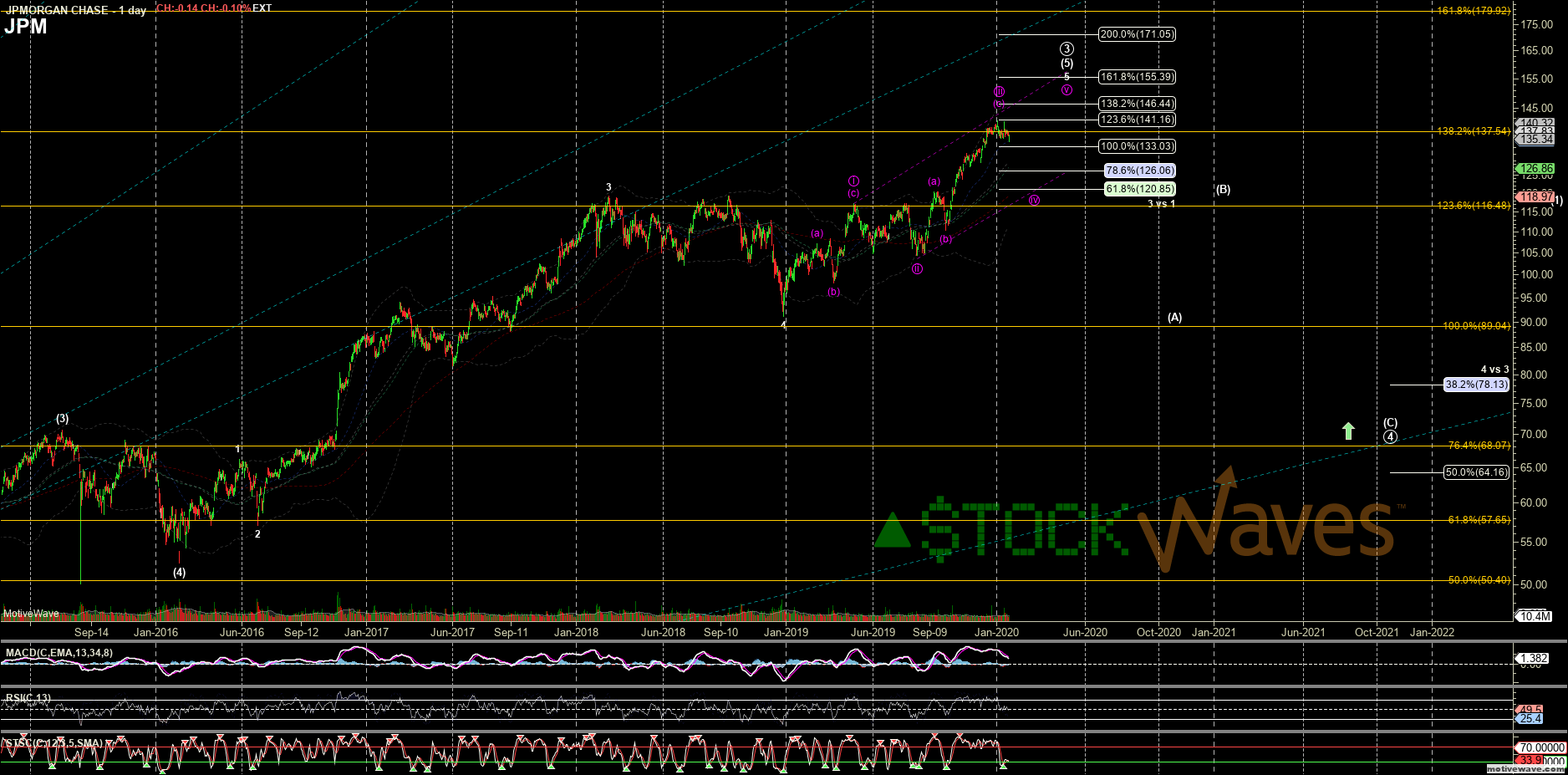Click the 38.2%(78.13) retracement label
Screen dimensions: 1568x775
coord(1477,385)
